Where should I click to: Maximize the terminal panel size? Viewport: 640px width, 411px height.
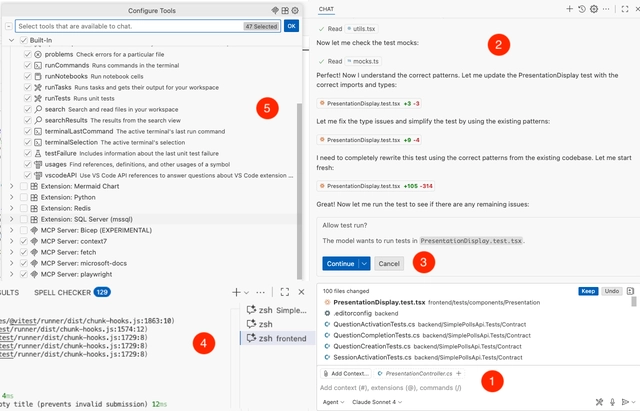(x=285, y=292)
